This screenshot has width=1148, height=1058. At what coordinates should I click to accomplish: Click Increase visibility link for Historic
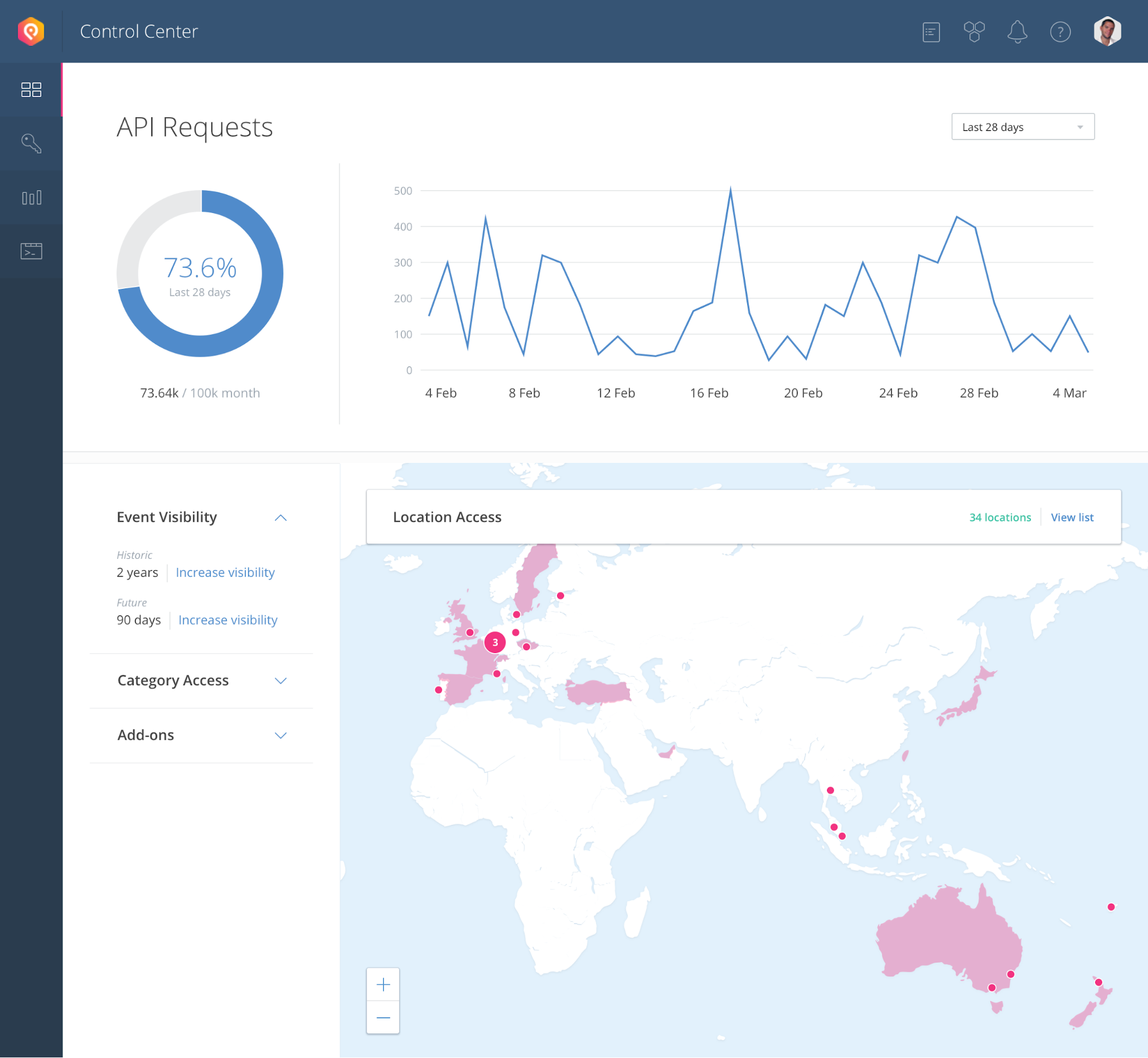tap(225, 573)
